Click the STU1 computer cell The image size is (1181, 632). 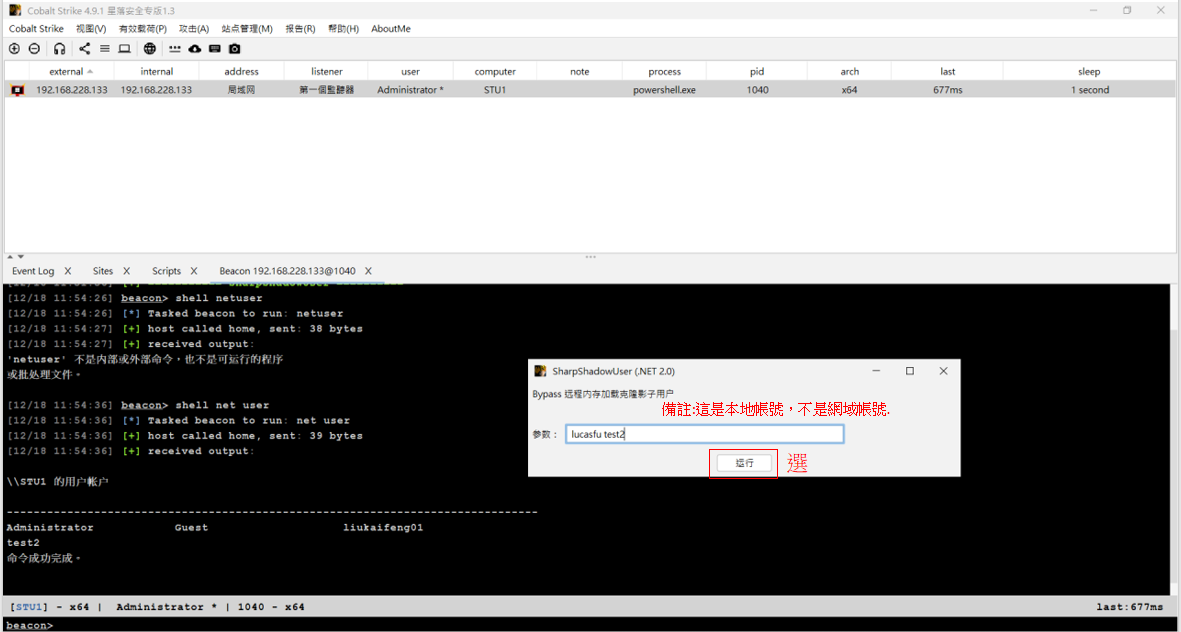[495, 90]
